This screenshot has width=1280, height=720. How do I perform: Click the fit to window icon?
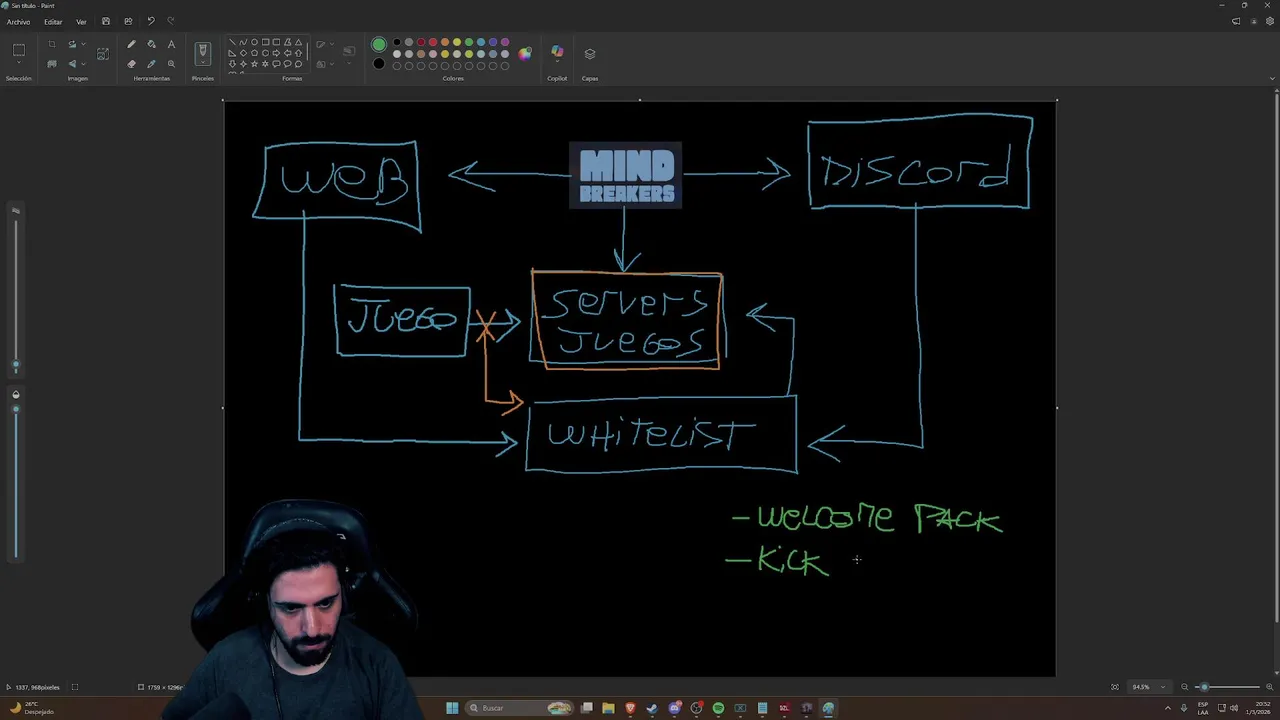(1115, 687)
